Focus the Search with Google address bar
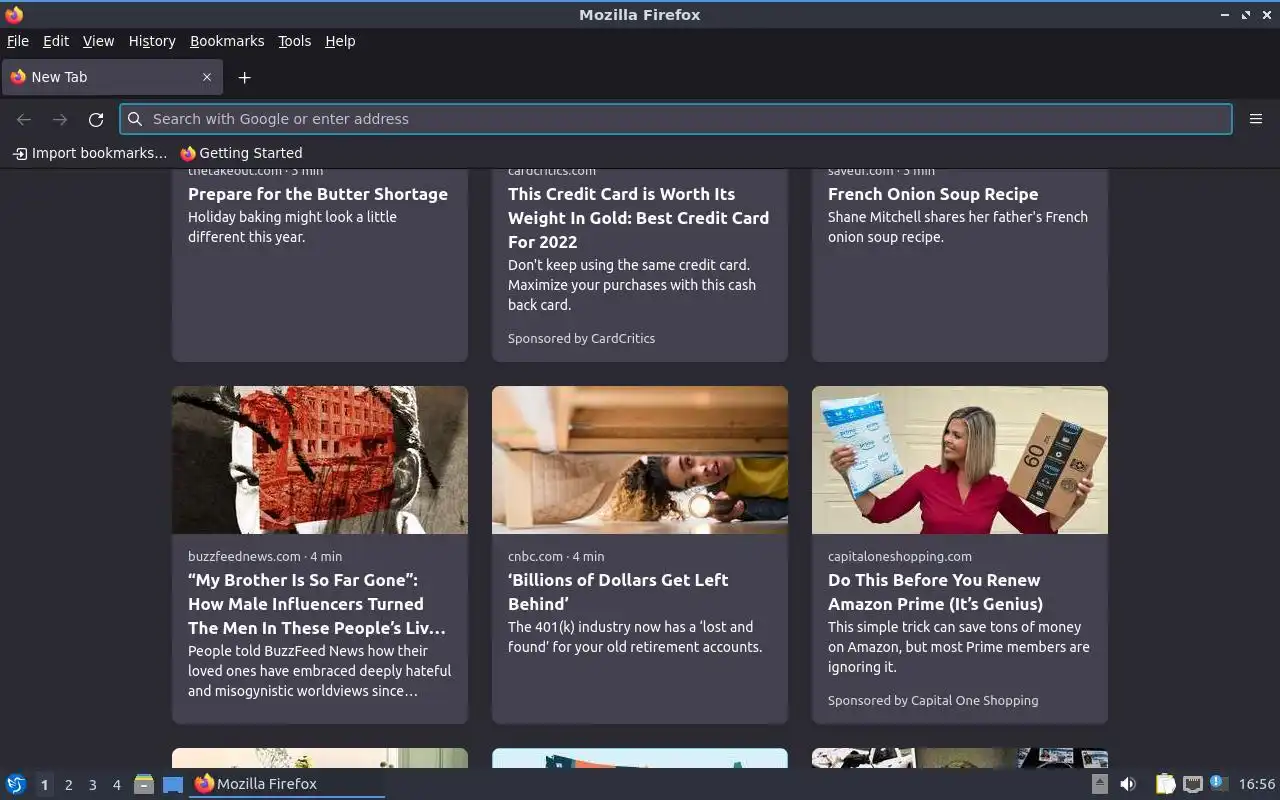 (x=676, y=119)
